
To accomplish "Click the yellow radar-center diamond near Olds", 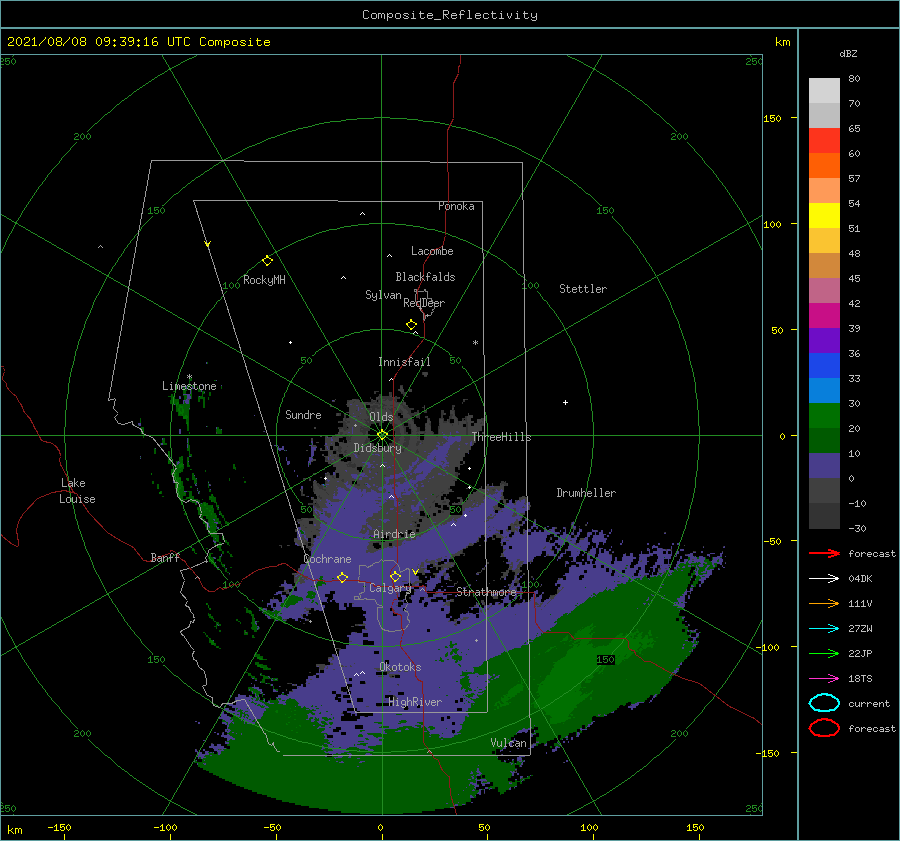I will pyautogui.click(x=382, y=435).
